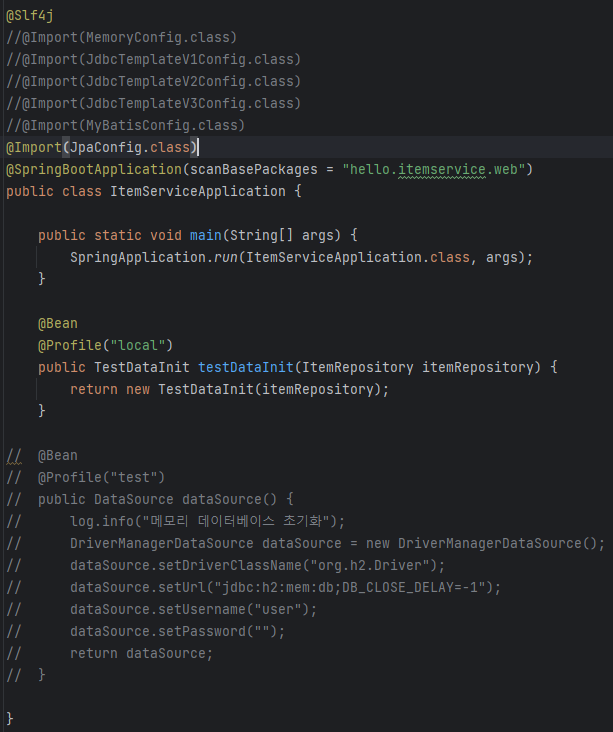
Task: Click the commented-out @Bean annotation
Action: (x=58, y=456)
